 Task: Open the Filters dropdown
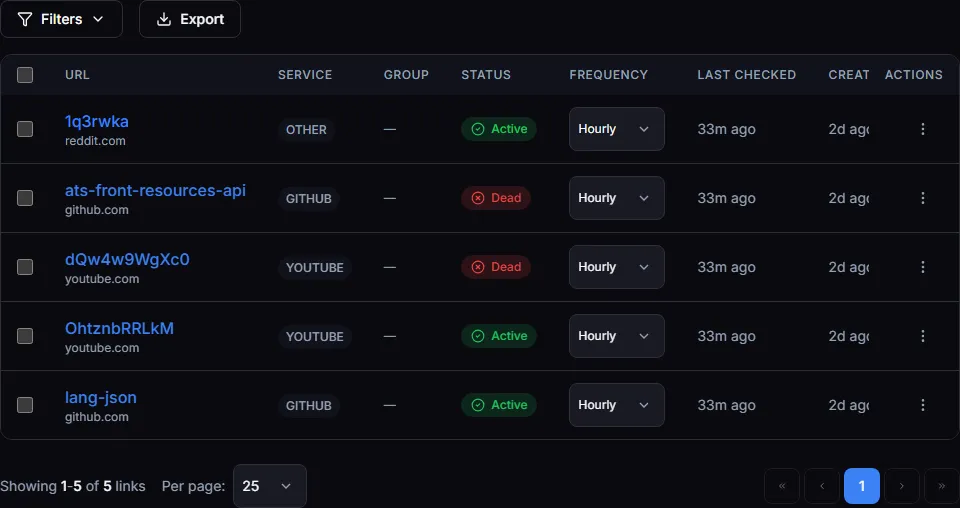point(61,19)
